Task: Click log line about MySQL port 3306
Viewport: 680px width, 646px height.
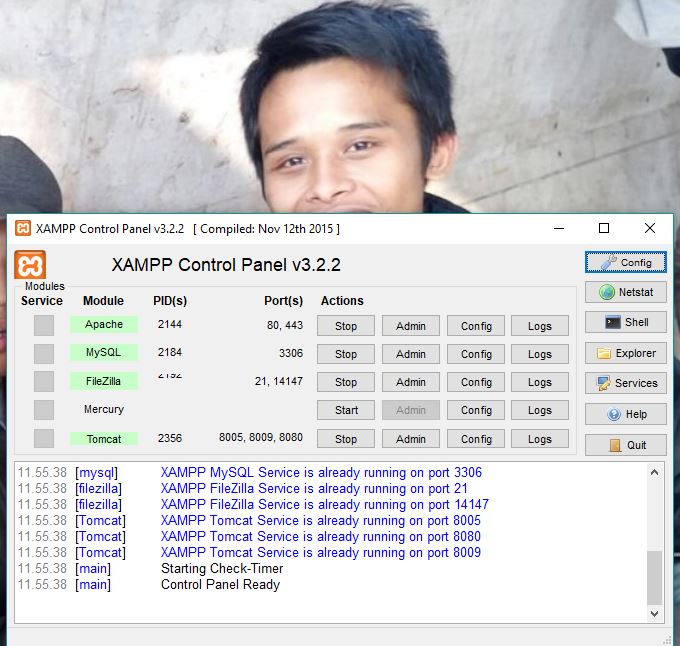Action: [321, 472]
